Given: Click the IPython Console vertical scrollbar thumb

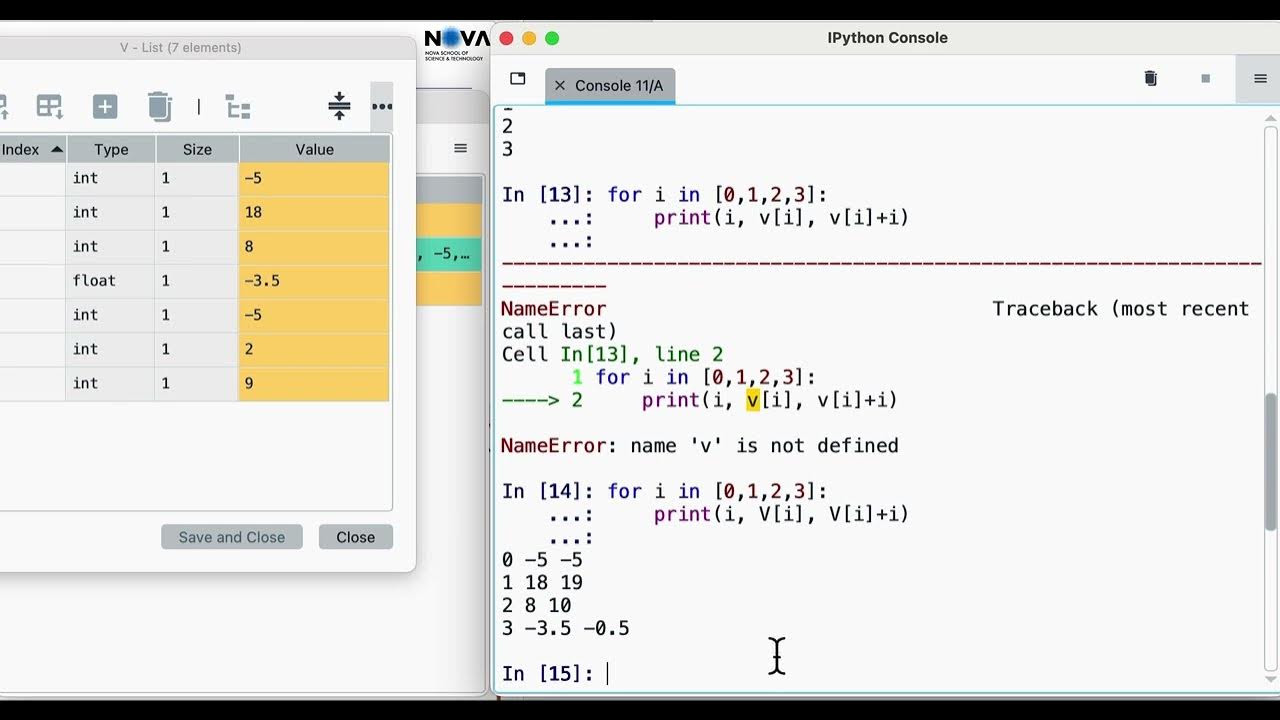Looking at the screenshot, I should tap(1271, 461).
